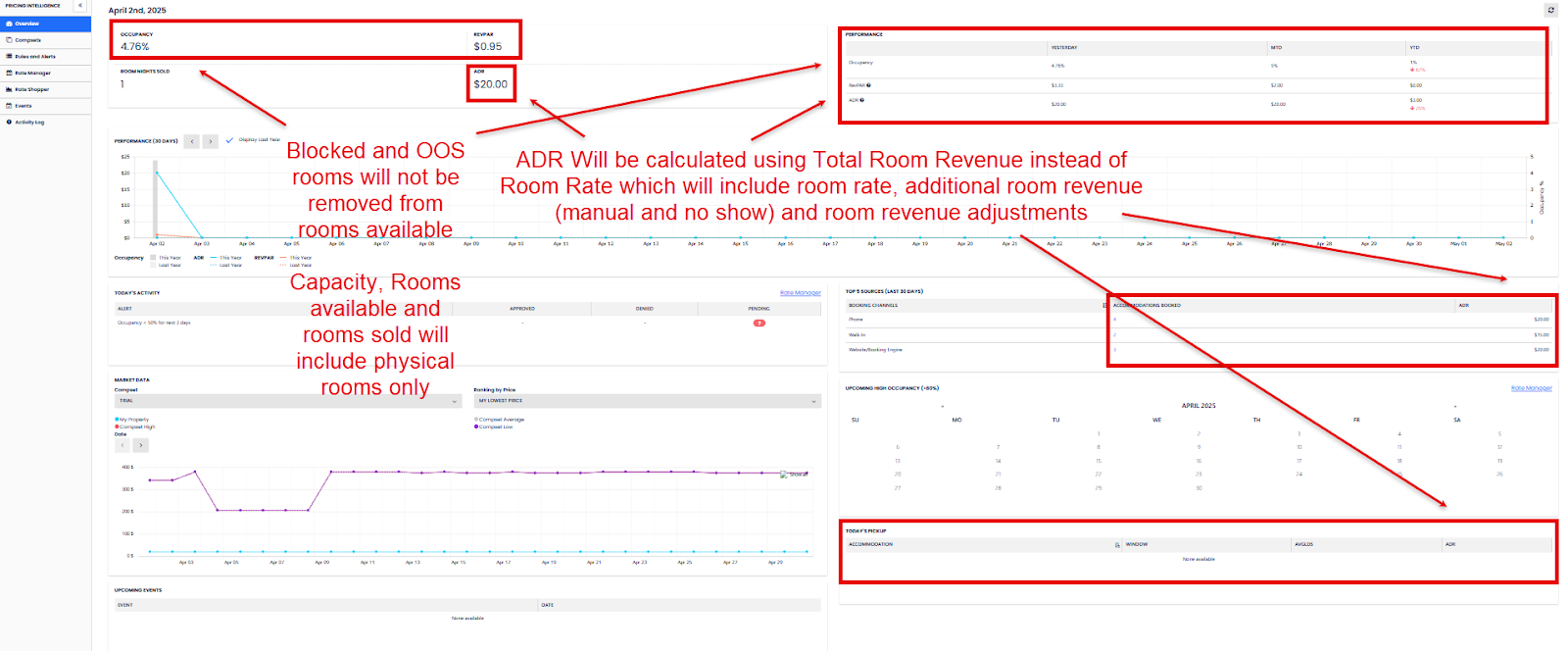Click the refresh icon at top right
The image size is (1568, 651).
[1550, 10]
